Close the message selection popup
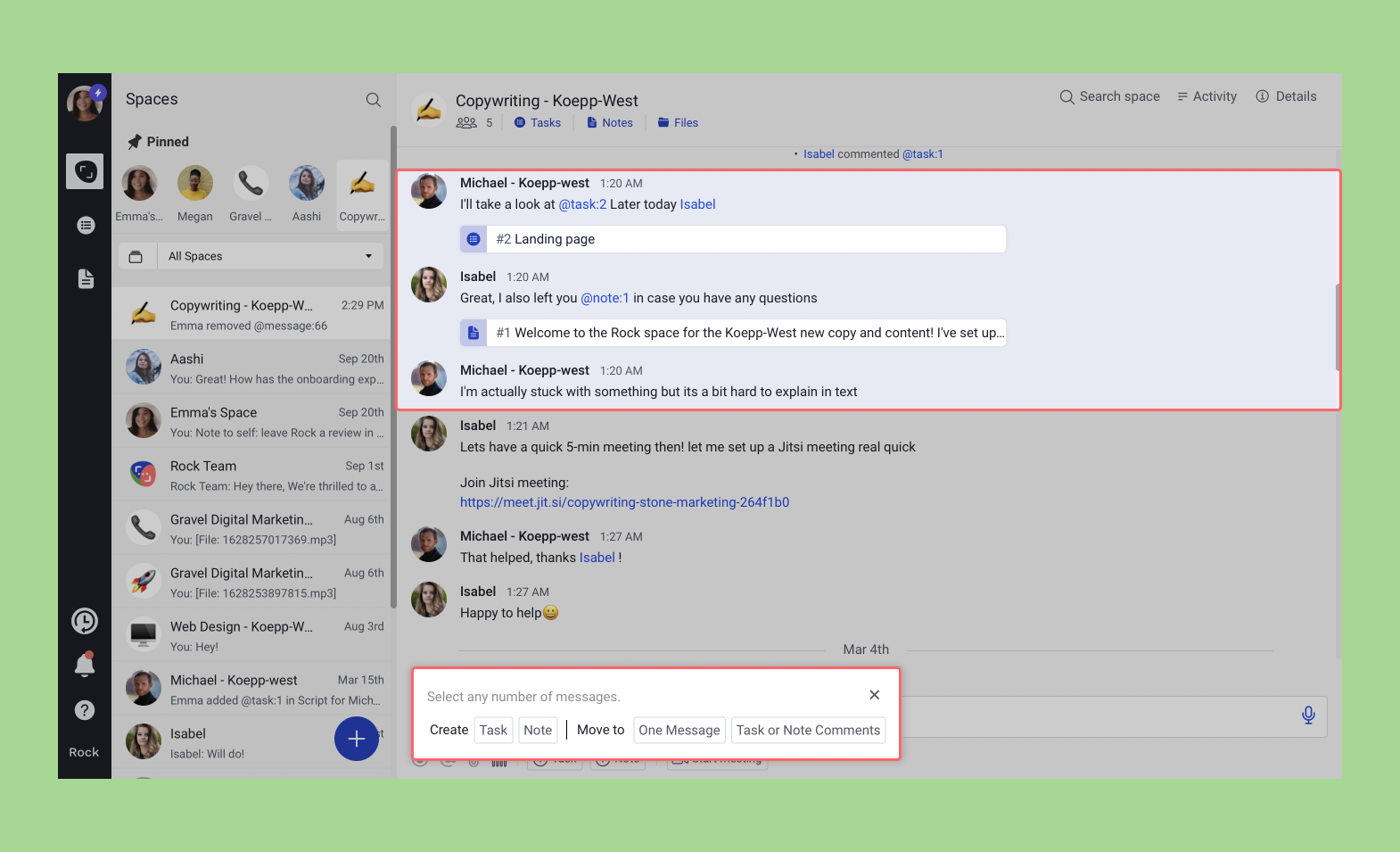1400x852 pixels. (874, 695)
